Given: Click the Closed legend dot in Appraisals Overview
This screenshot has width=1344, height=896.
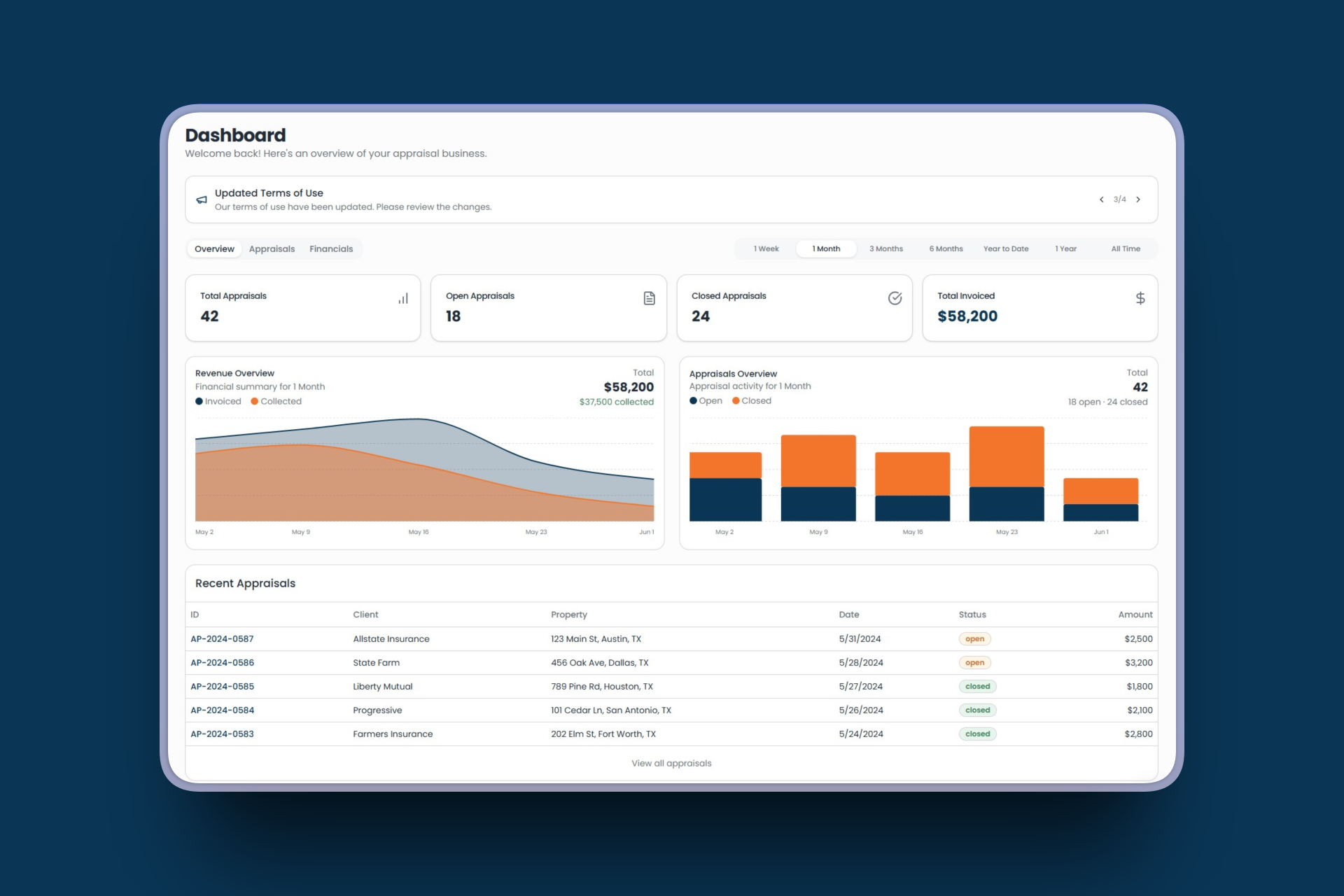Looking at the screenshot, I should 736,400.
